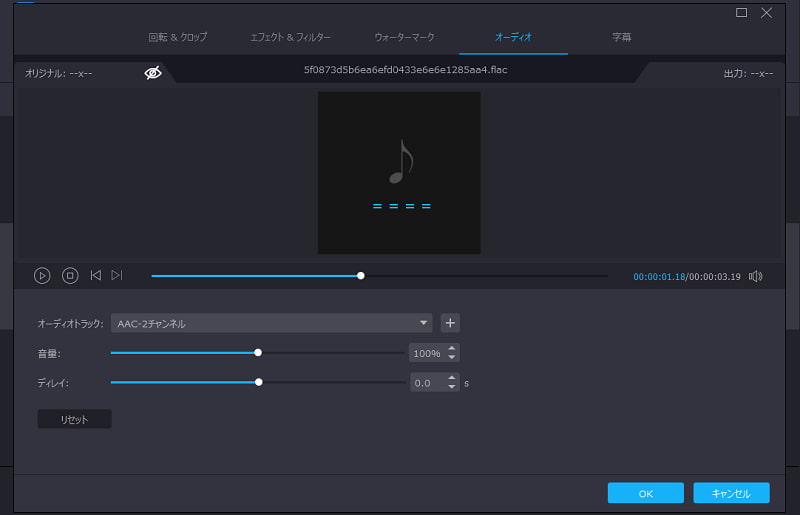This screenshot has width=800, height=515.
Task: Select the 字幕 tab
Action: [x=622, y=37]
